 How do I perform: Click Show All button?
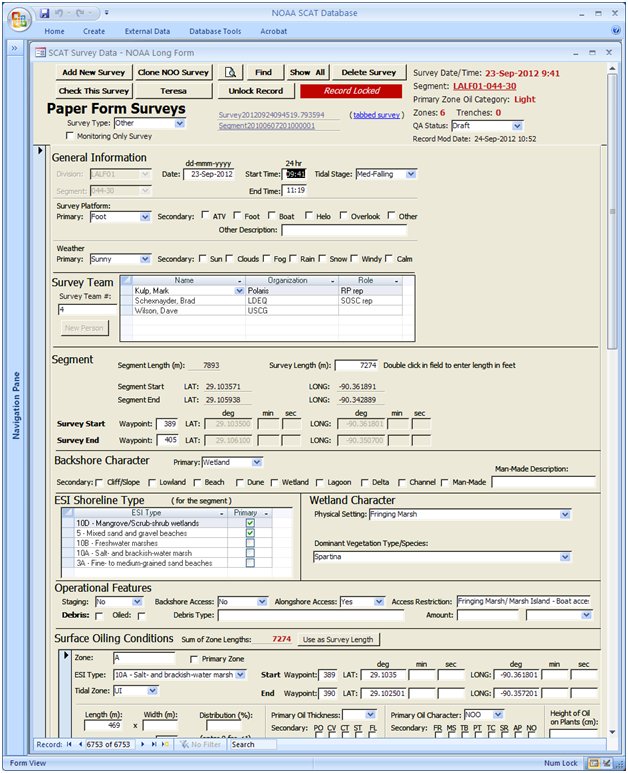coord(307,72)
